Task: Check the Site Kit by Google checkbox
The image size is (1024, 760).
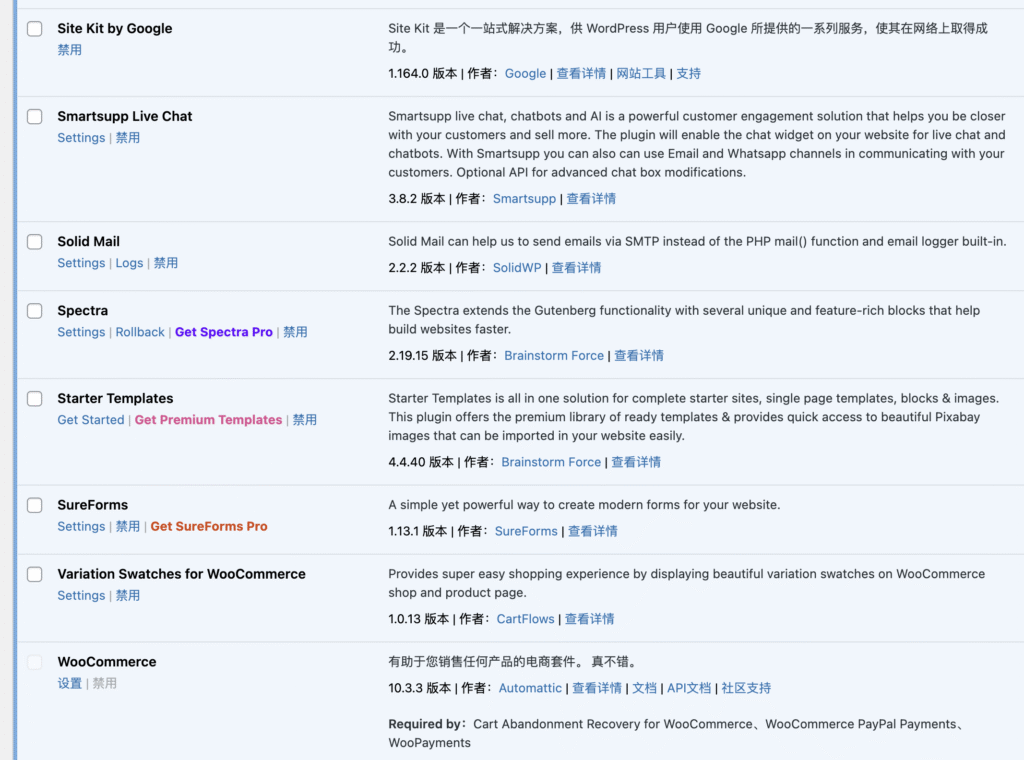Action: tap(35, 29)
